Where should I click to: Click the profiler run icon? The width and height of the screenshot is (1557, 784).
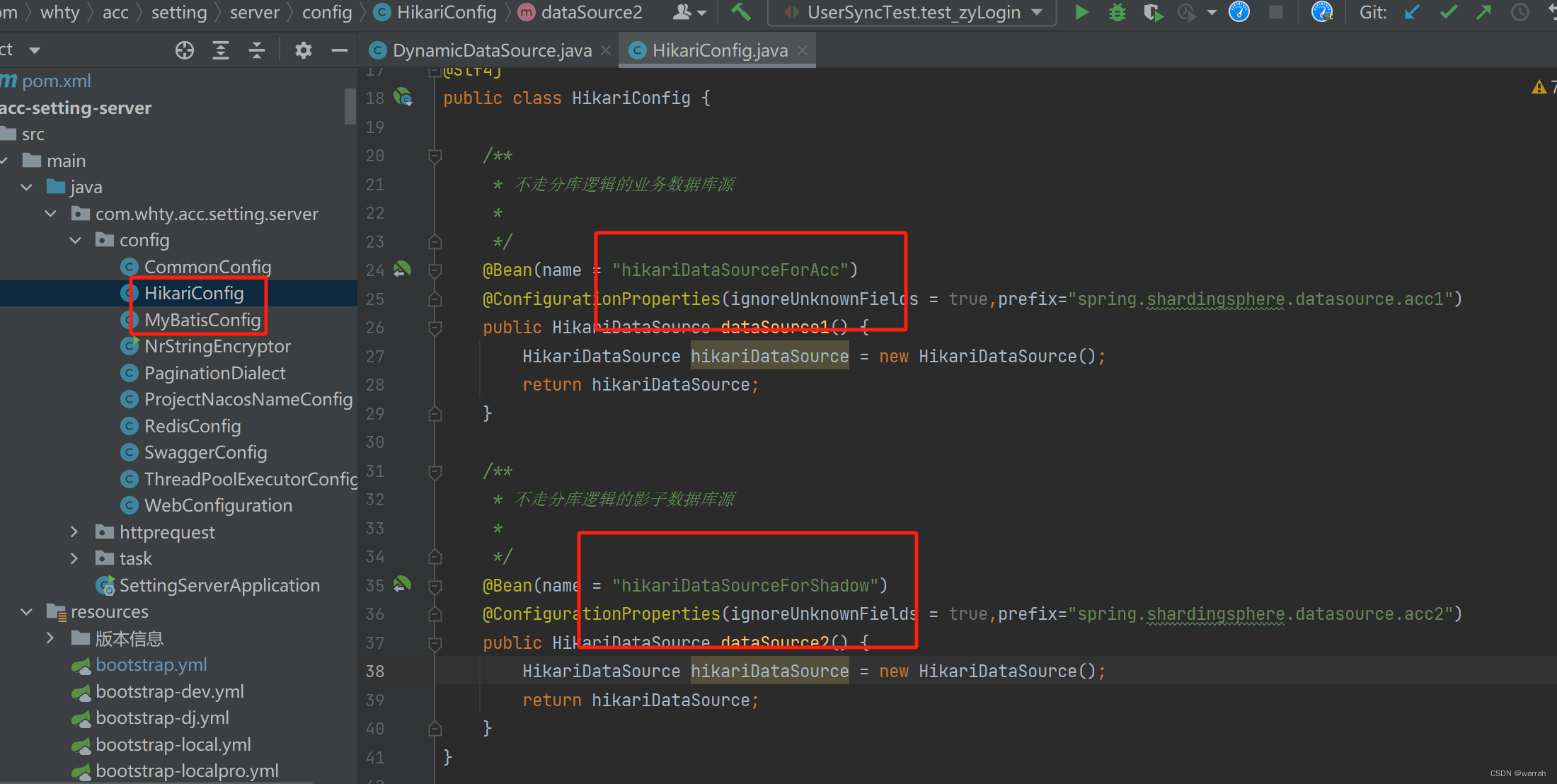coord(1186,12)
